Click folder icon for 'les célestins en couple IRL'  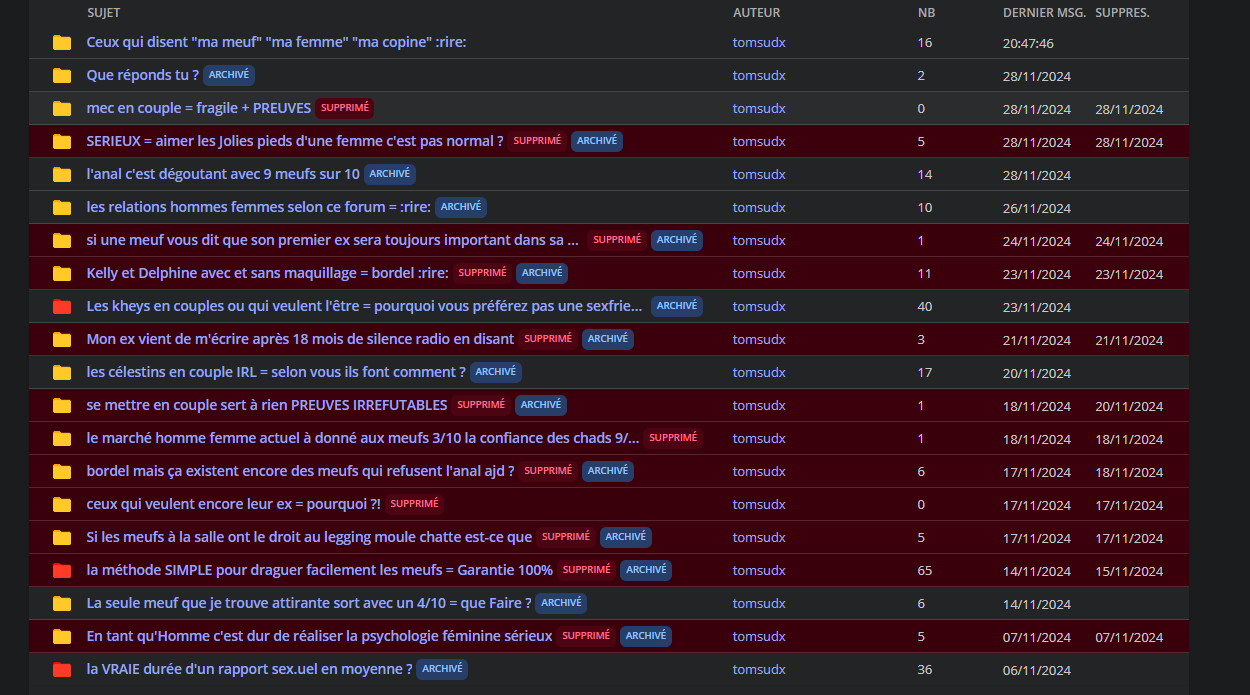[62, 372]
